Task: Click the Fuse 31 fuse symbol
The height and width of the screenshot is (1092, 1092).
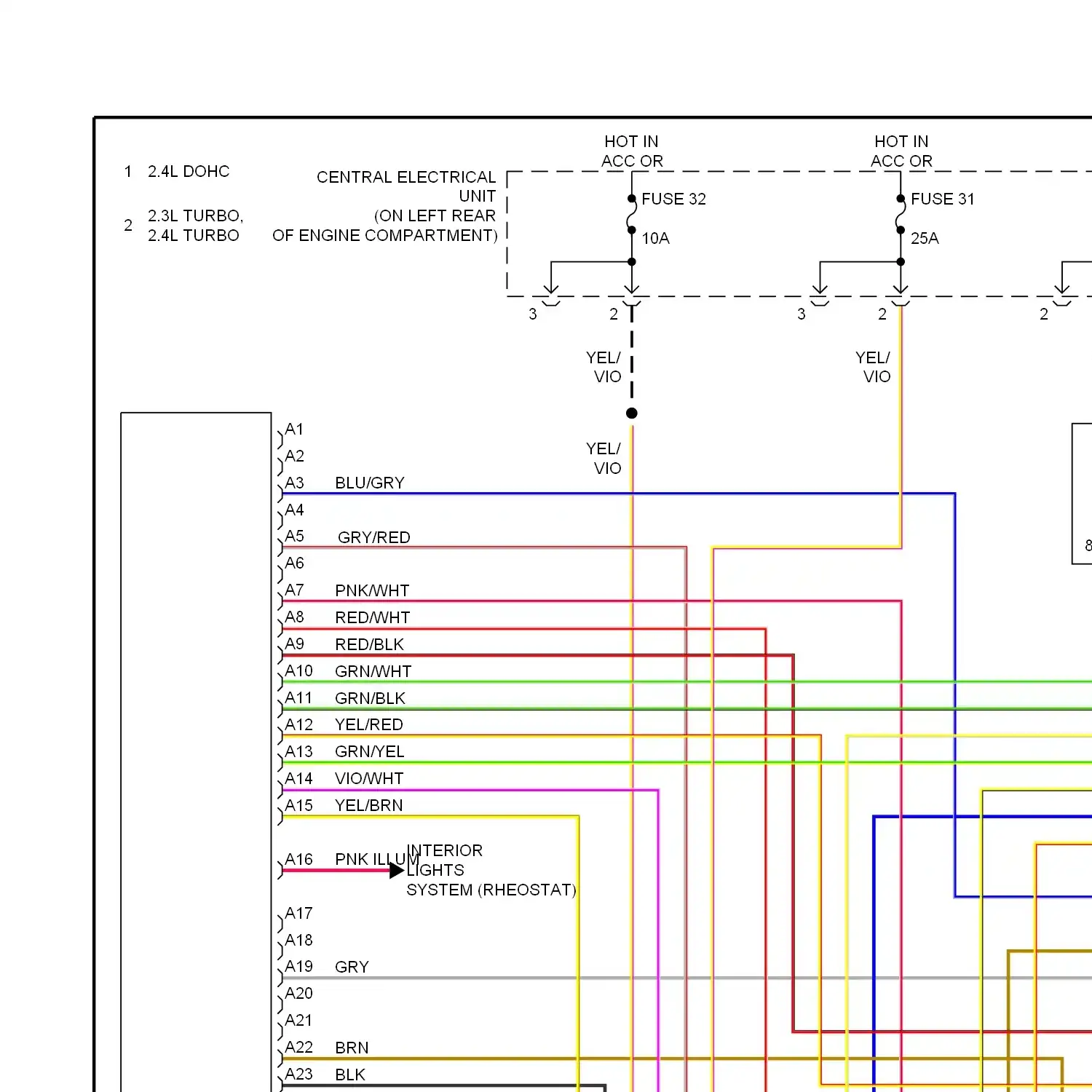Action: 901,214
